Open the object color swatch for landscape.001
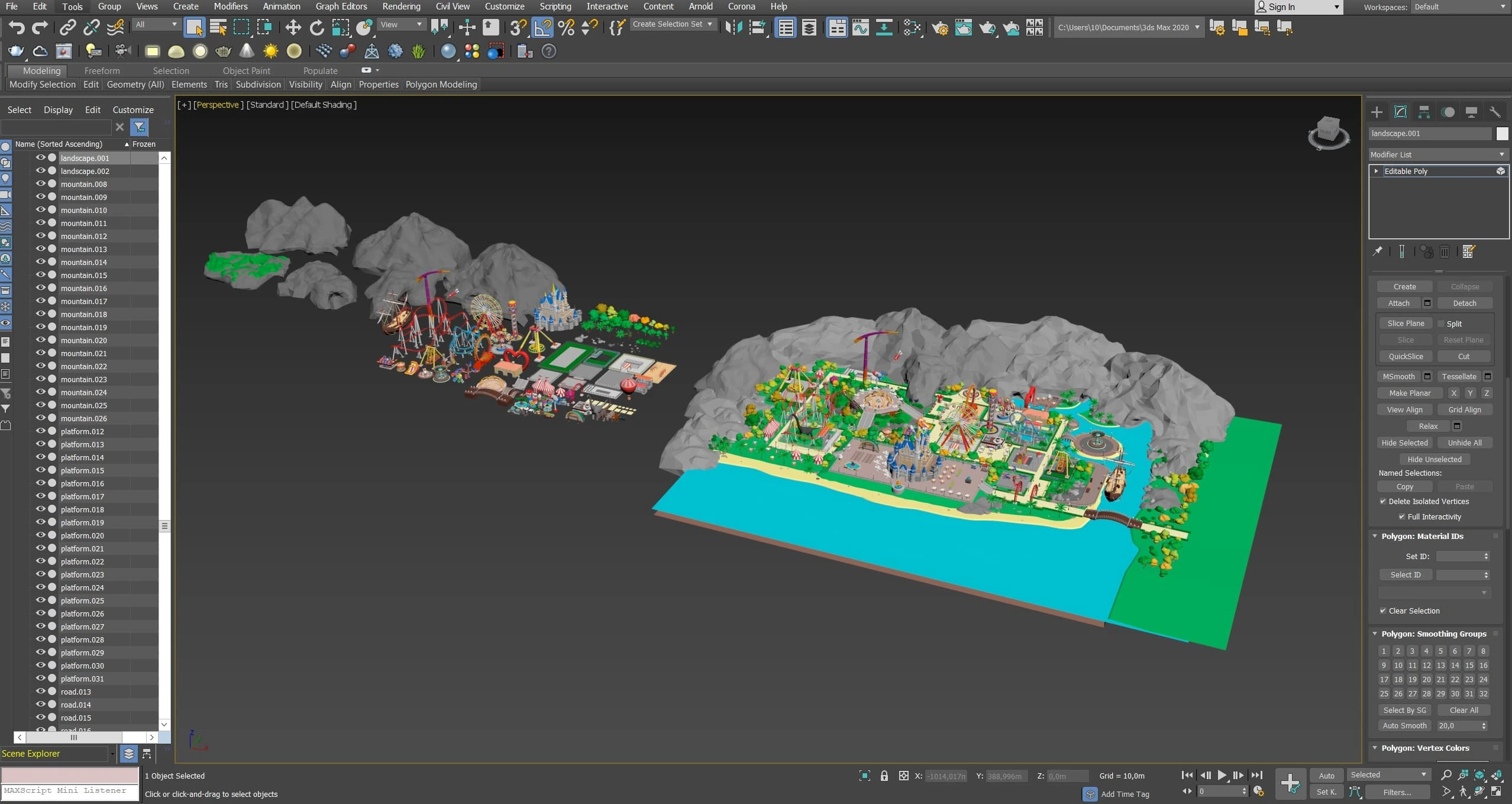The width and height of the screenshot is (1512, 804). pyautogui.click(x=1502, y=134)
